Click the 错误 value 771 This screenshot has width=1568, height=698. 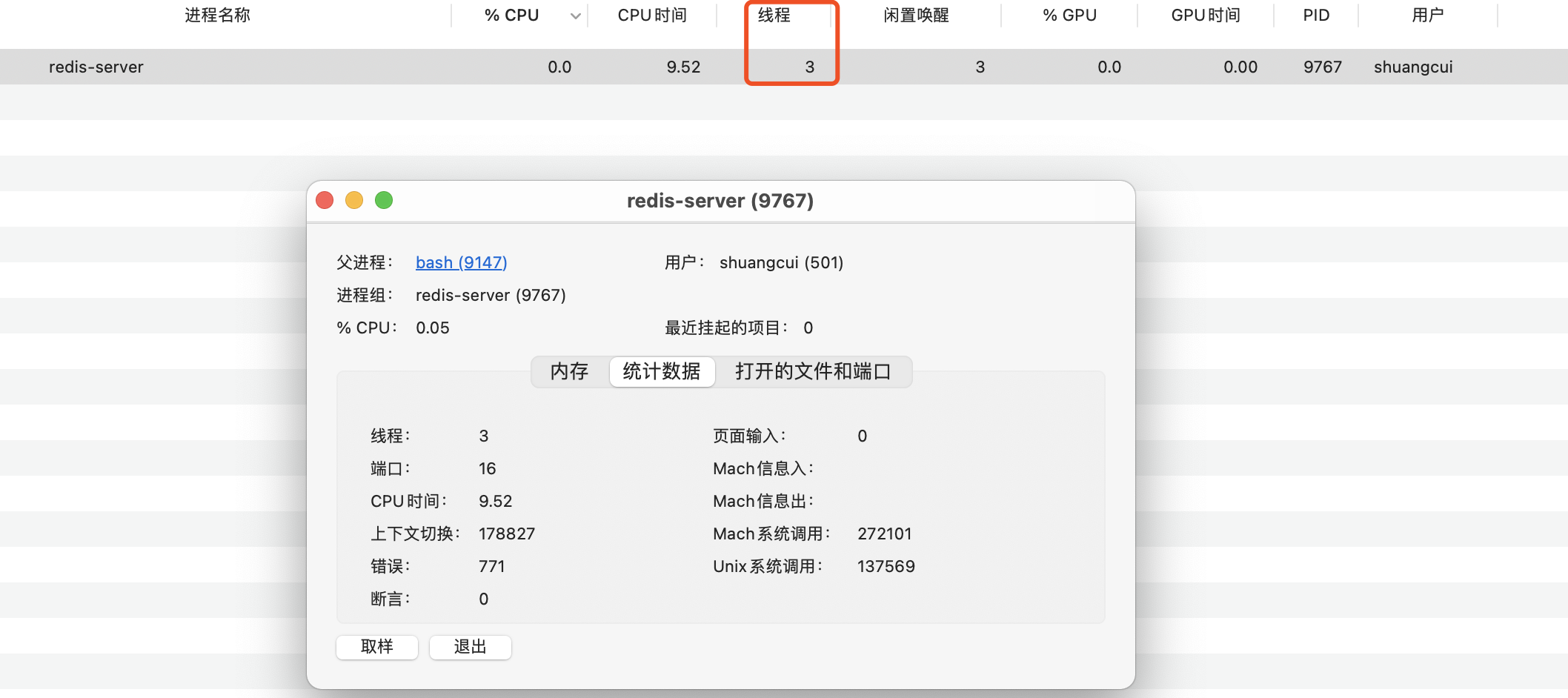coord(491,566)
